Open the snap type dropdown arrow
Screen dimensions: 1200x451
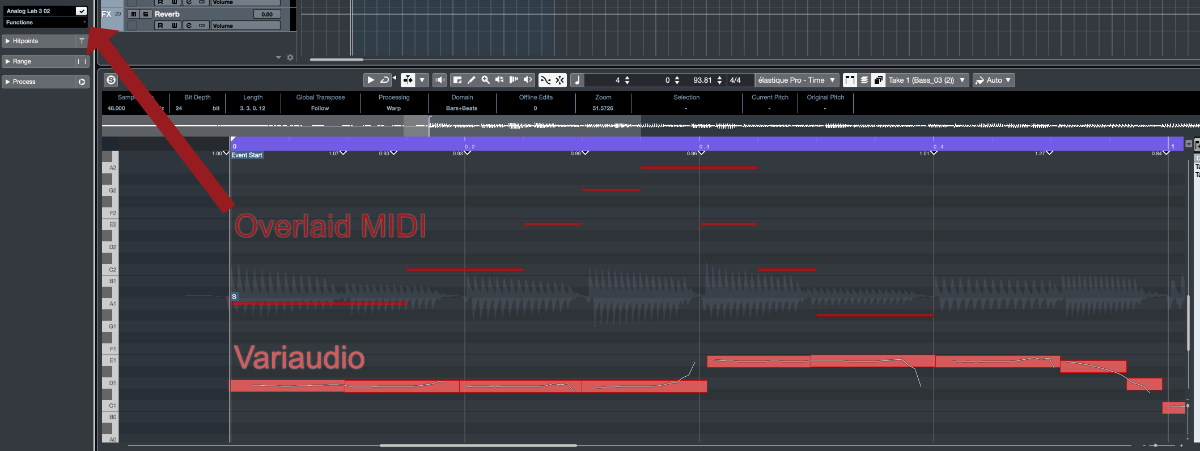pos(422,80)
